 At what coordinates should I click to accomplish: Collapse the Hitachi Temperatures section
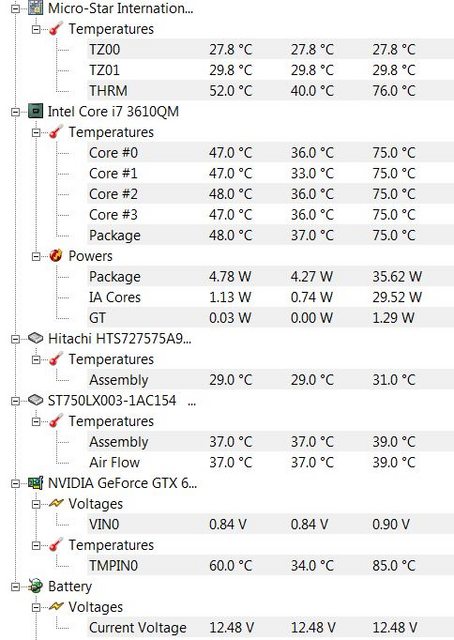[36, 360]
